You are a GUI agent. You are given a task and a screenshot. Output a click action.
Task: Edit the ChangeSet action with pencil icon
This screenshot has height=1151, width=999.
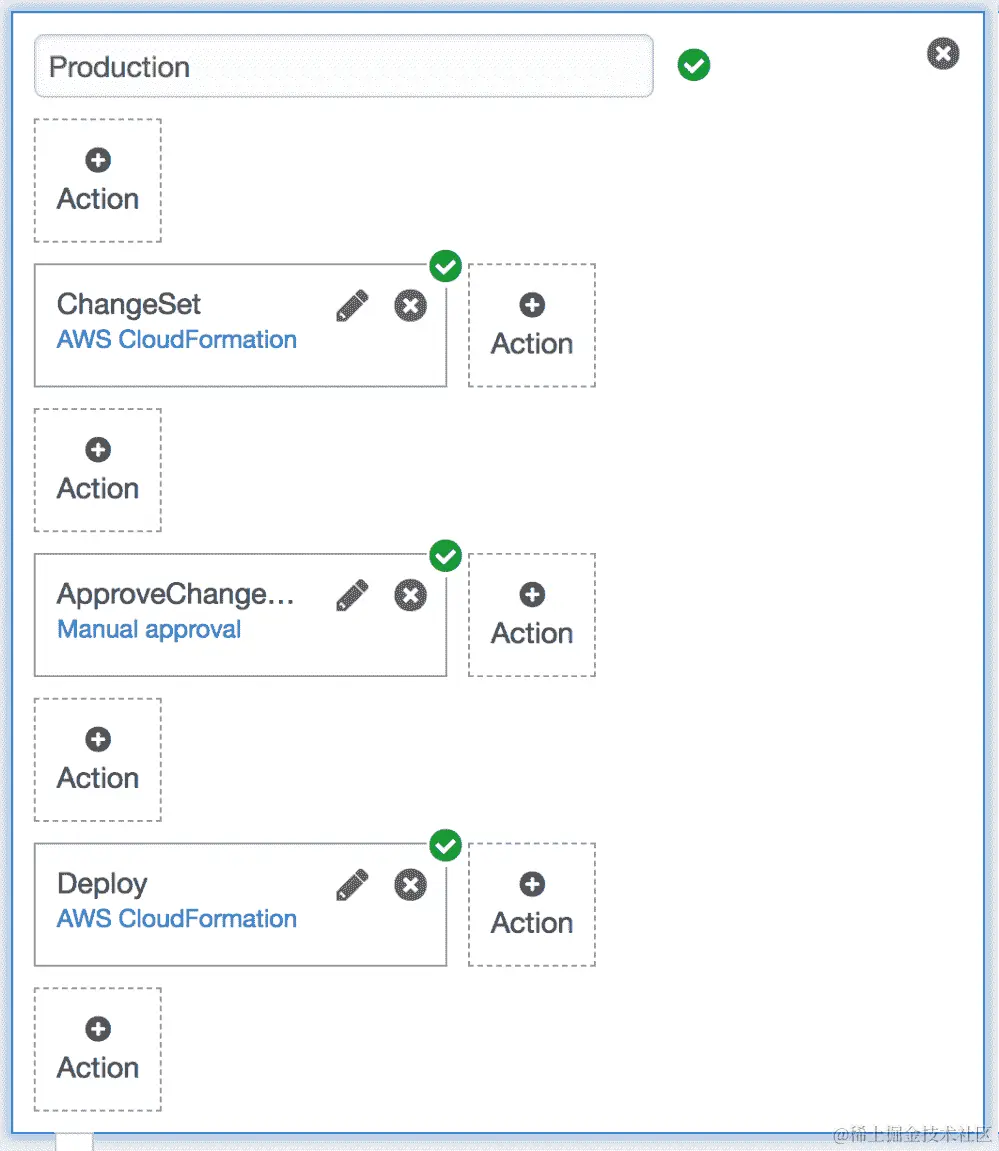coord(352,306)
